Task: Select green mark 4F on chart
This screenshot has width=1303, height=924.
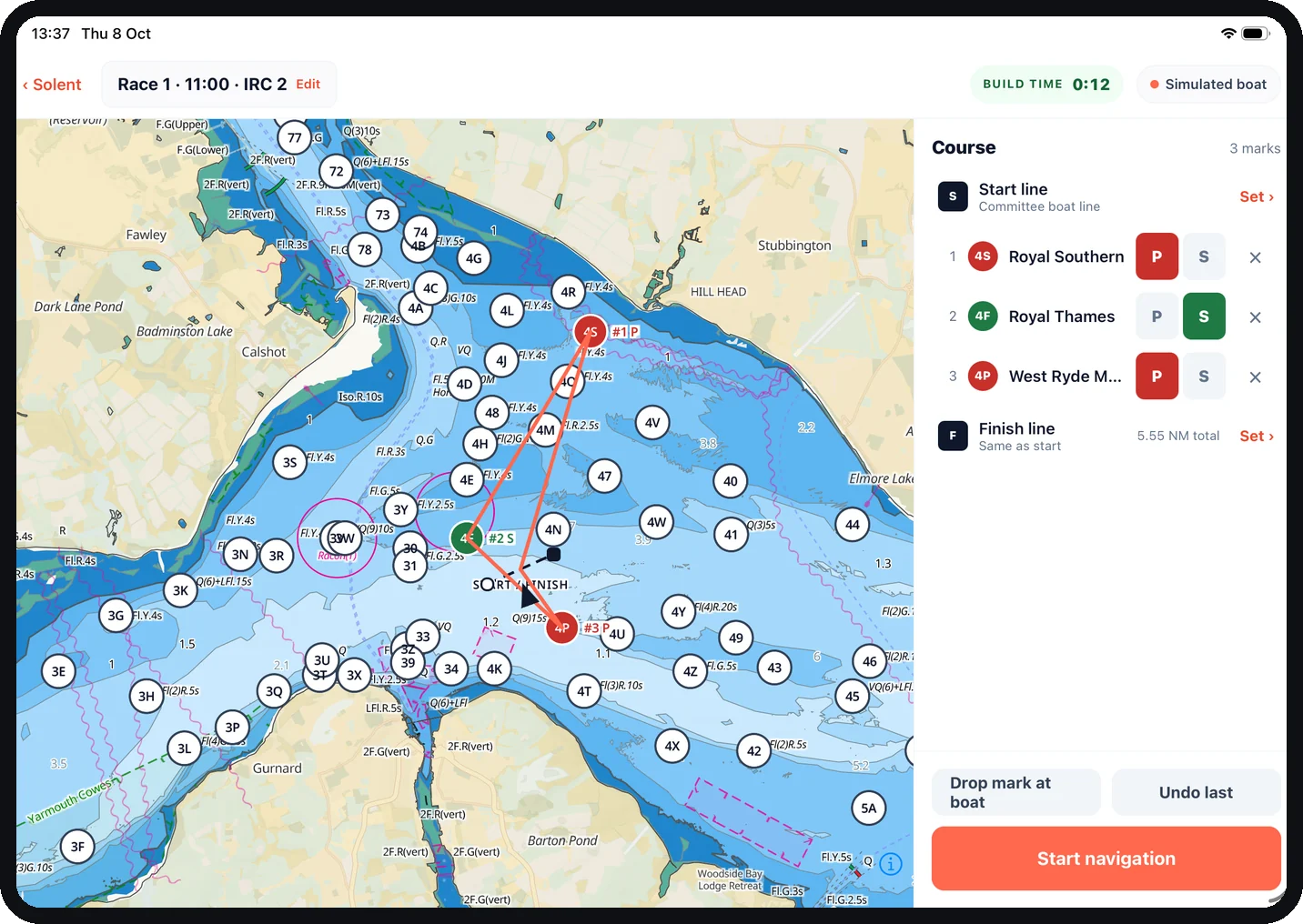Action: point(467,537)
